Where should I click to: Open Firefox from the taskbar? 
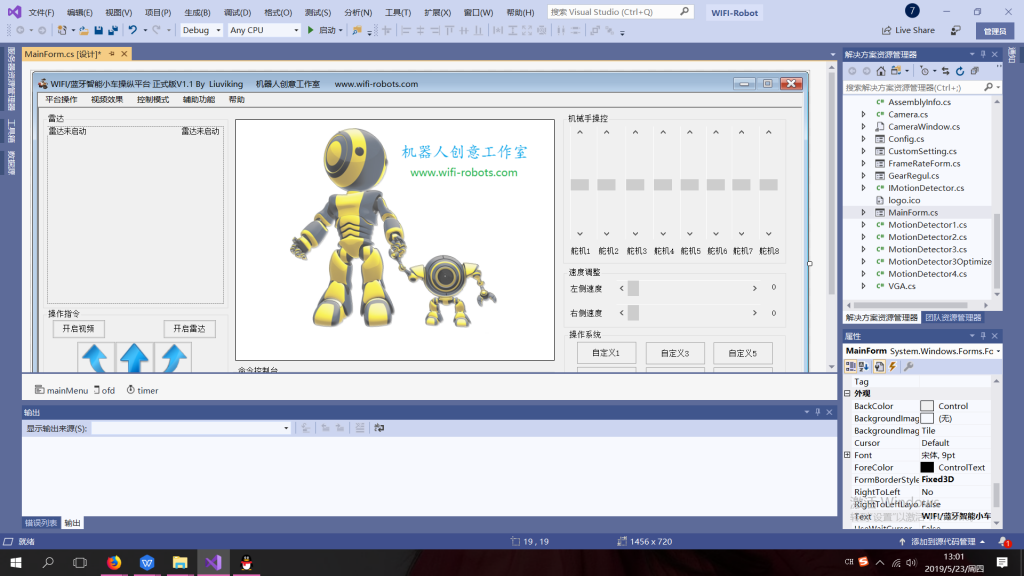[114, 563]
